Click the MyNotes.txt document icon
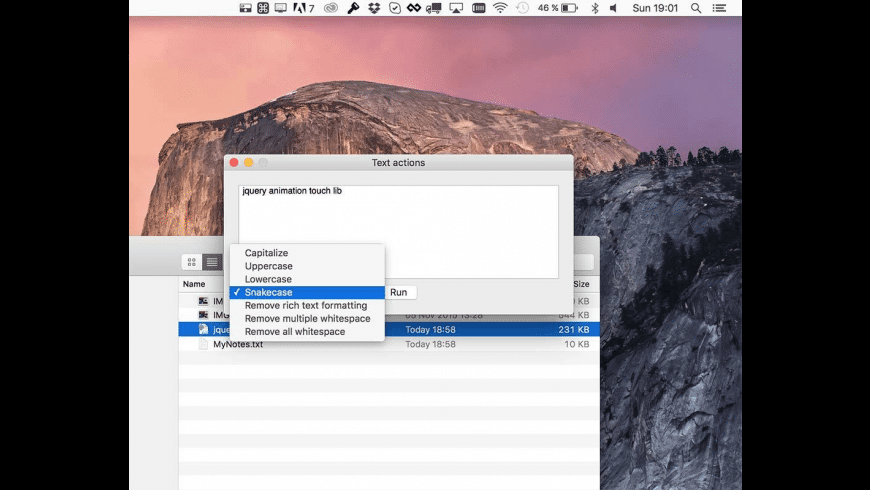 pyautogui.click(x=203, y=344)
